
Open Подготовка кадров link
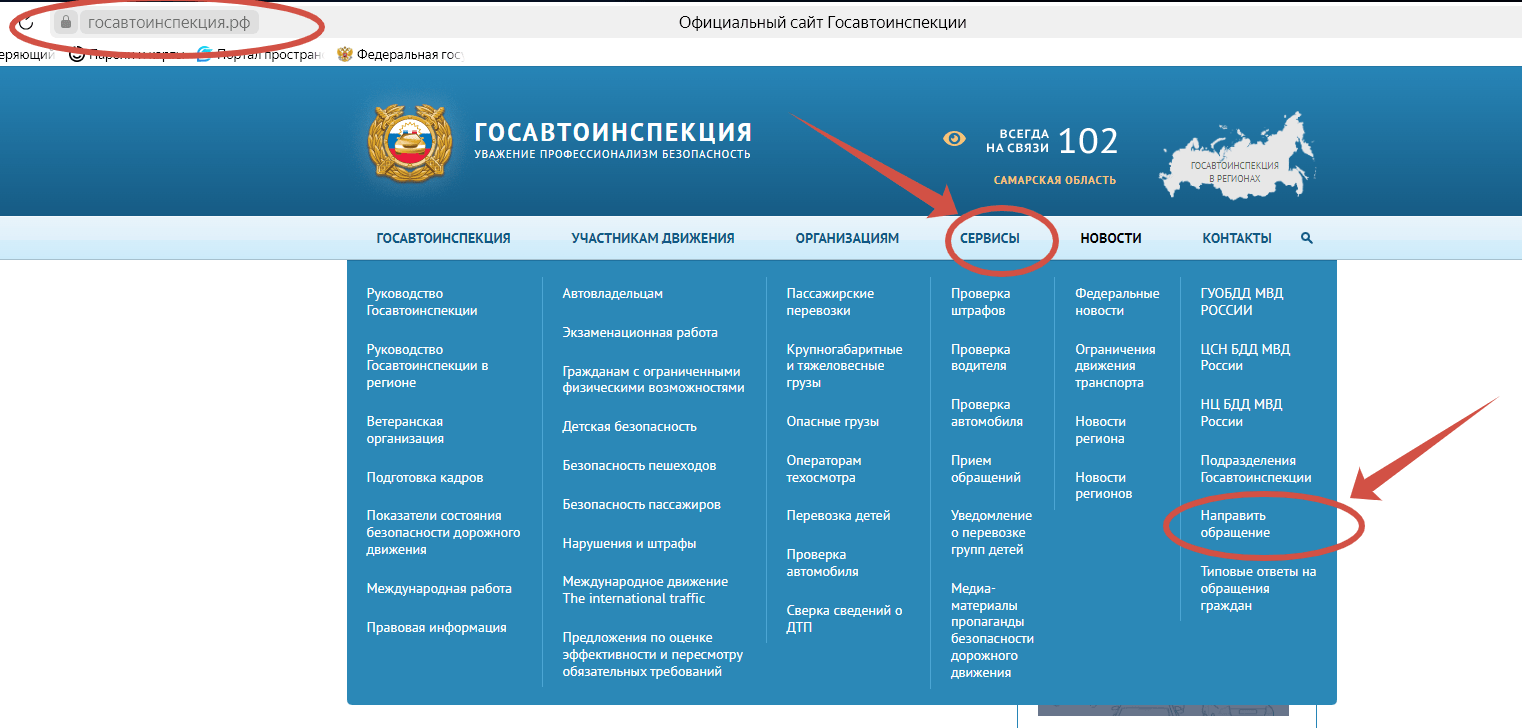point(425,477)
